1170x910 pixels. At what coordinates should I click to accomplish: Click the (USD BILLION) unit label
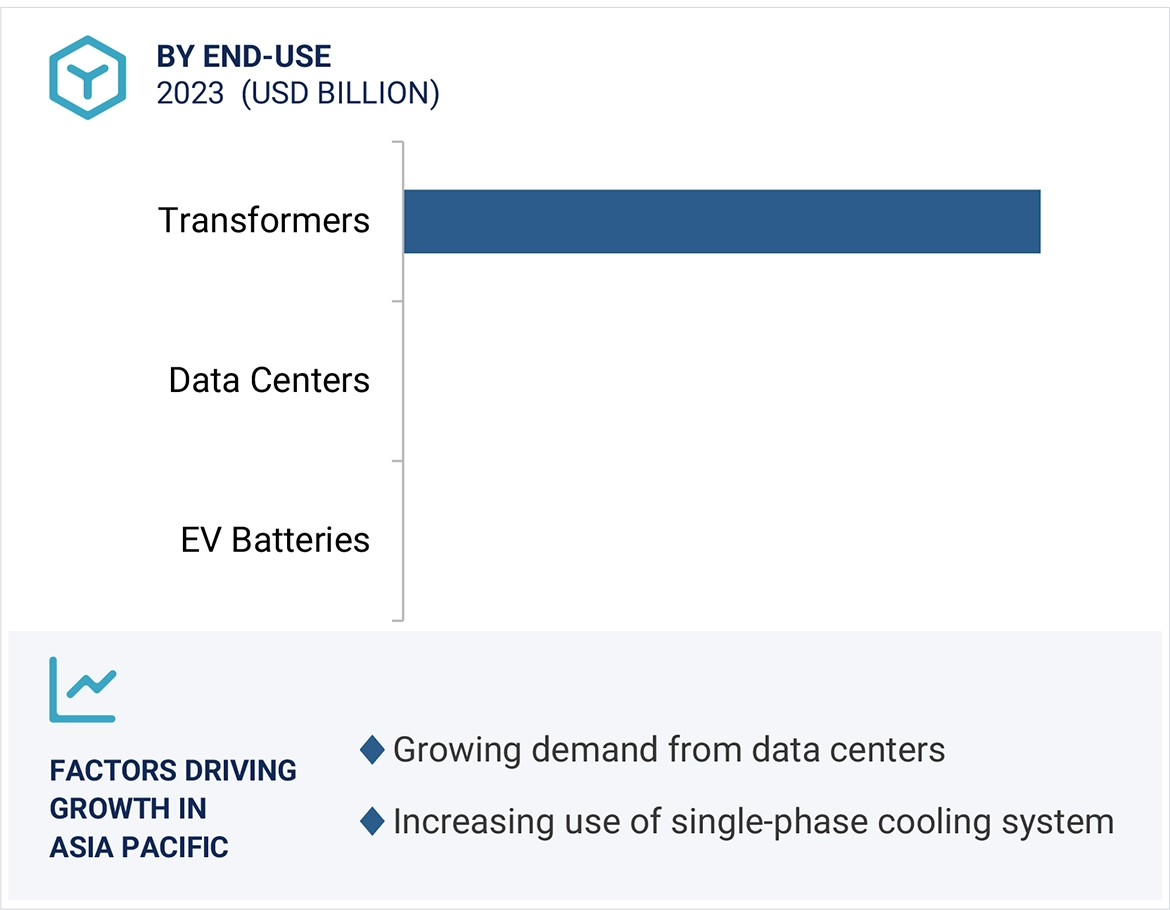point(340,94)
